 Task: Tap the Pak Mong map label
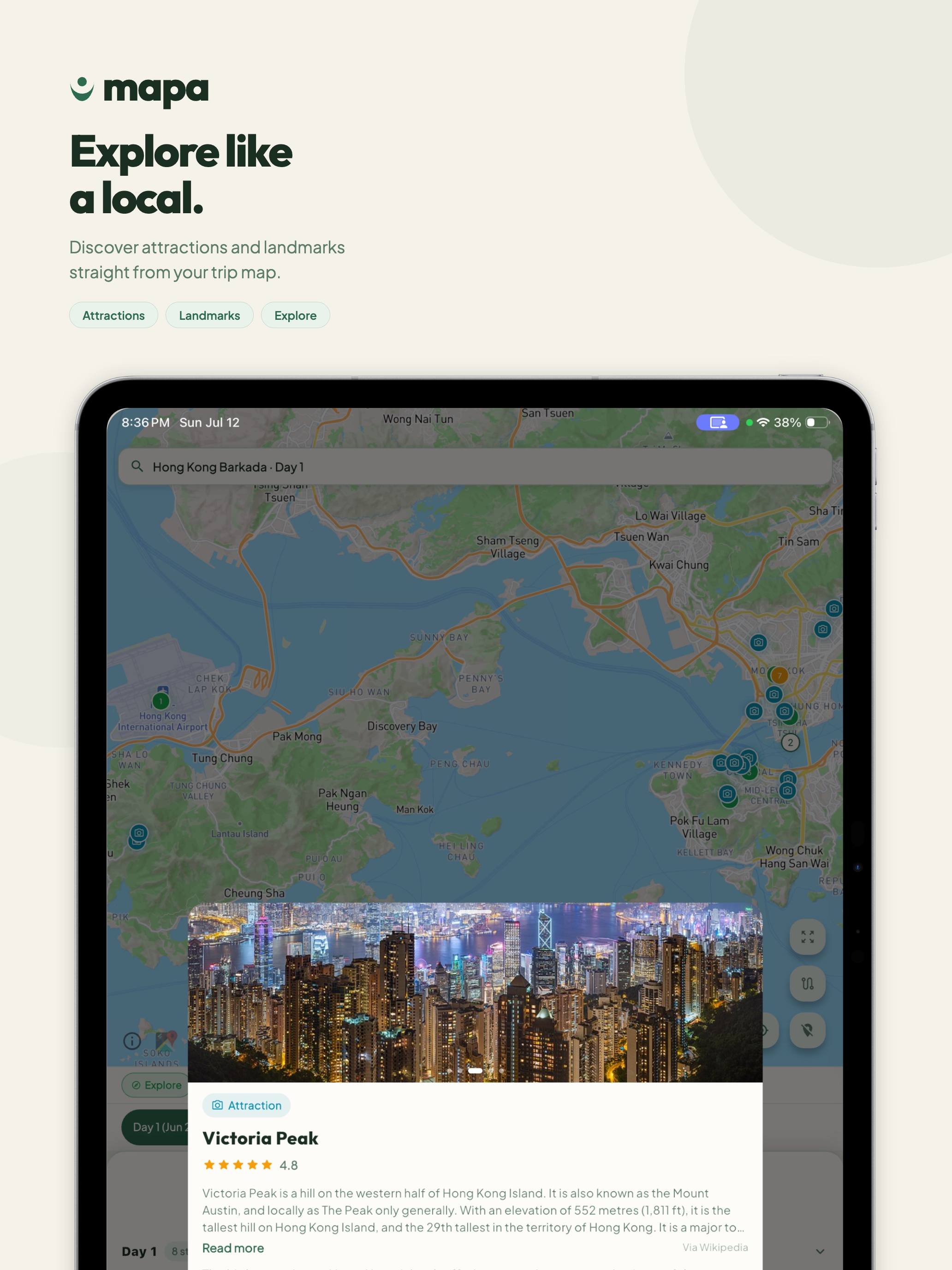297,736
